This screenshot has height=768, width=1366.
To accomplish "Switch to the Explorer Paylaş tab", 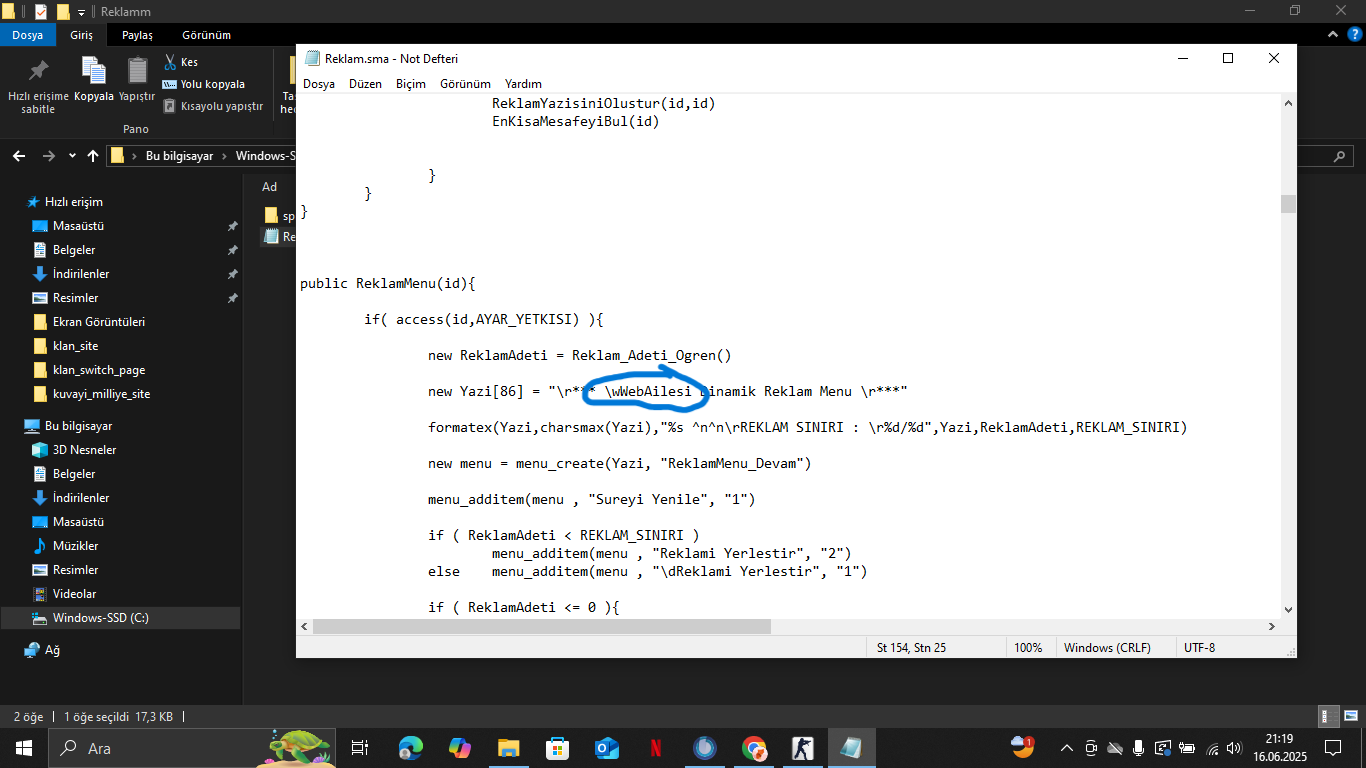I will pos(137,35).
